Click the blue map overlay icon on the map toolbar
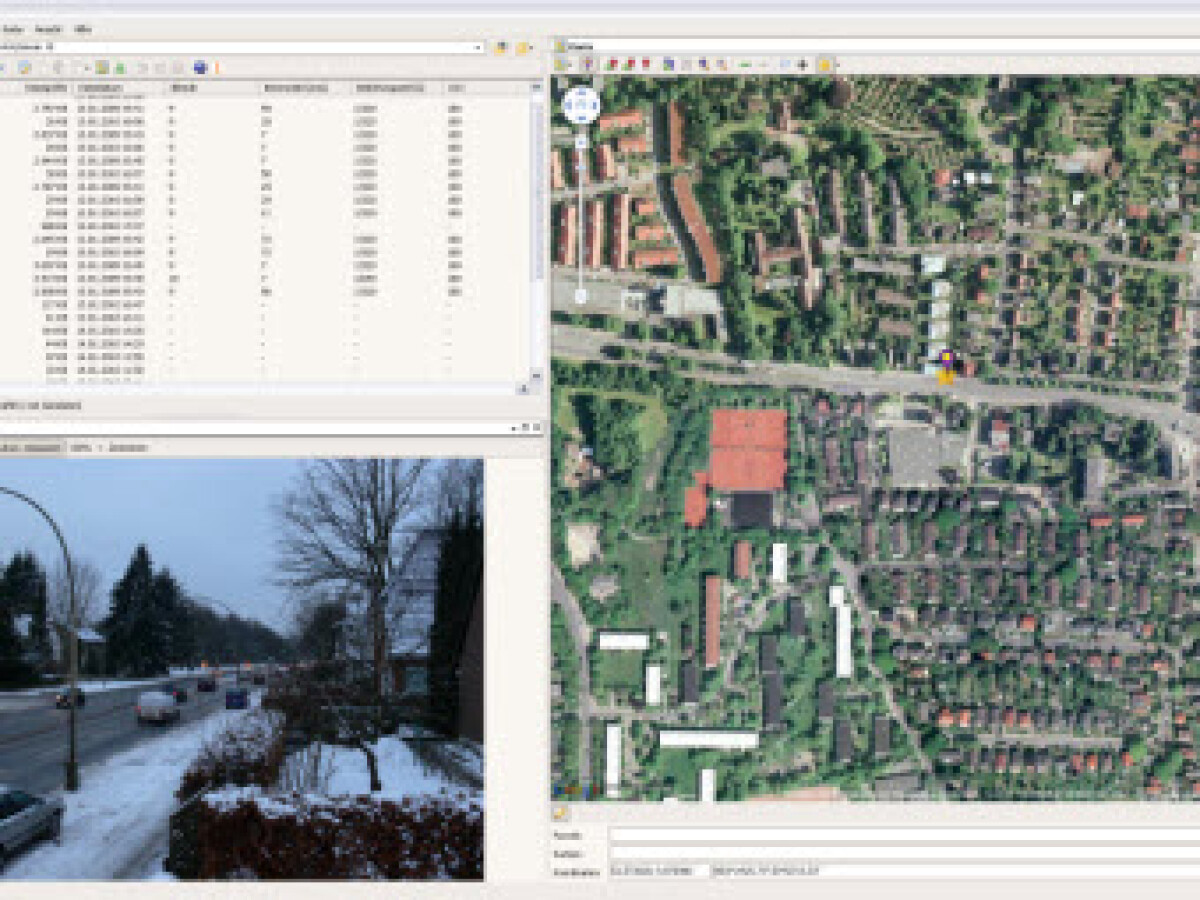The height and width of the screenshot is (900, 1200). 785,63
